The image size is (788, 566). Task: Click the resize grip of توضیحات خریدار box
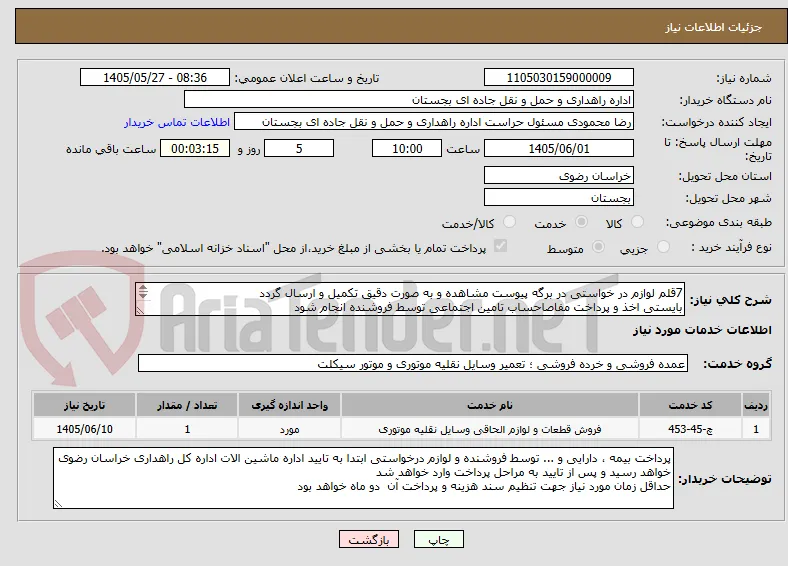click(58, 503)
